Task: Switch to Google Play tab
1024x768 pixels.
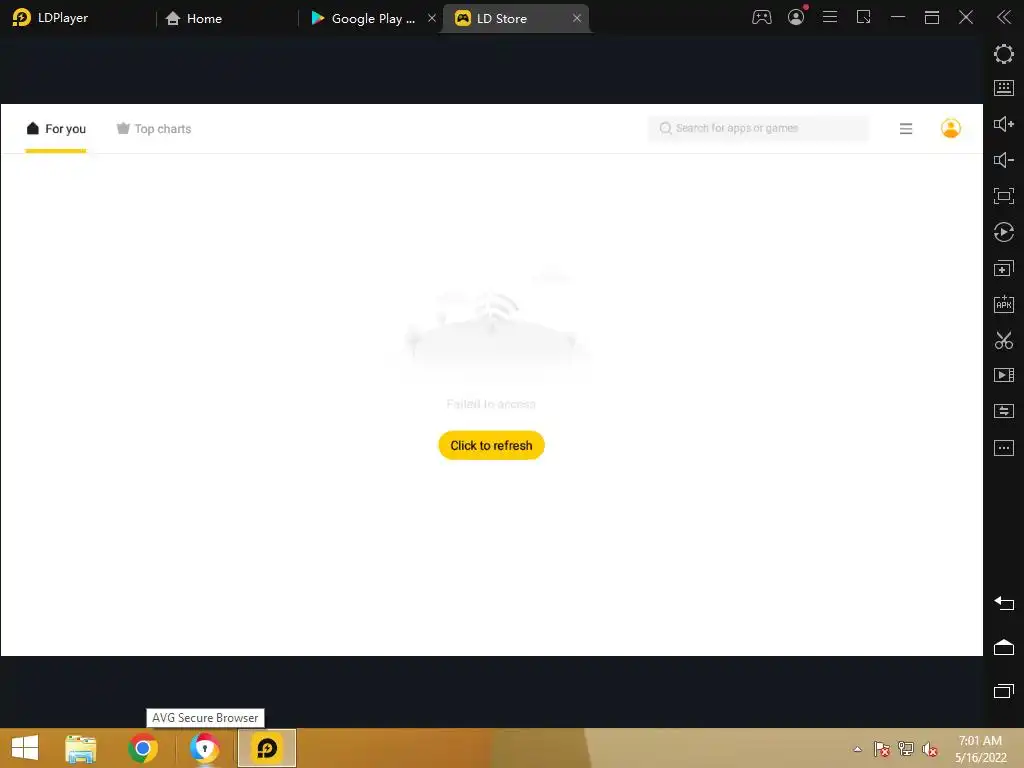Action: 363,18
